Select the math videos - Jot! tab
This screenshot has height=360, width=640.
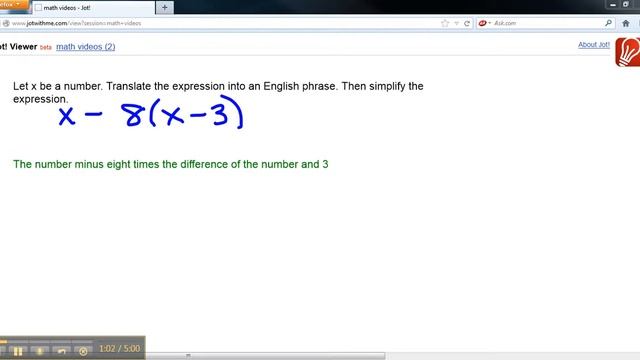[x=93, y=8]
